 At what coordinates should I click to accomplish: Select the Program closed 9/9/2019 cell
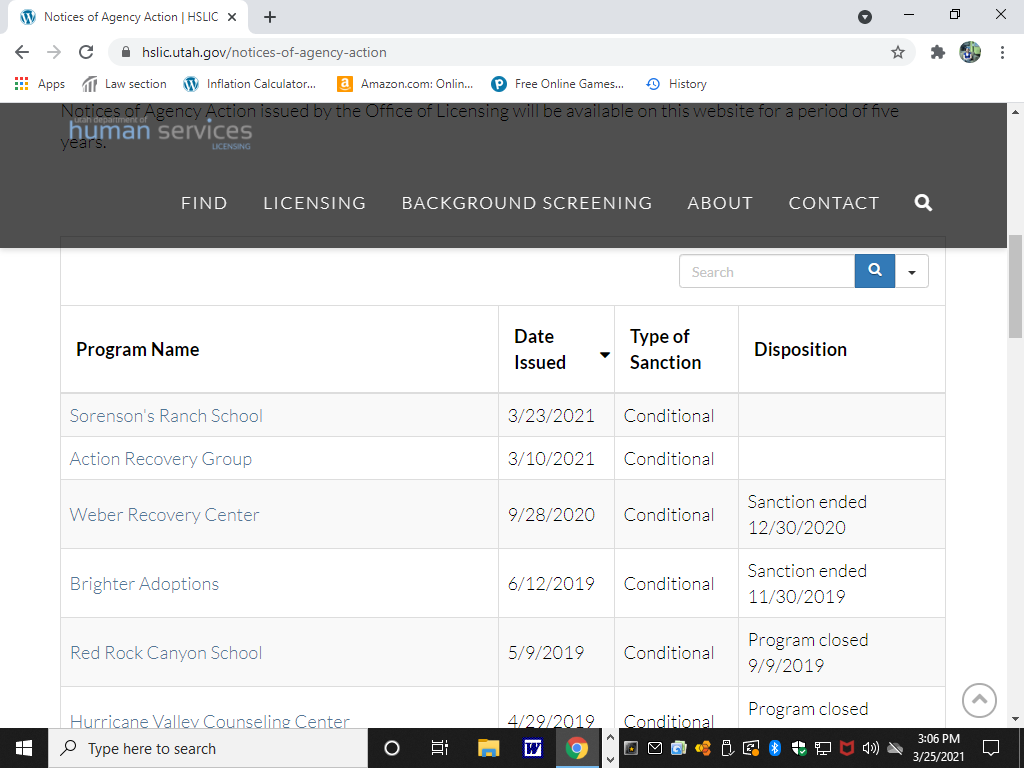(x=841, y=652)
